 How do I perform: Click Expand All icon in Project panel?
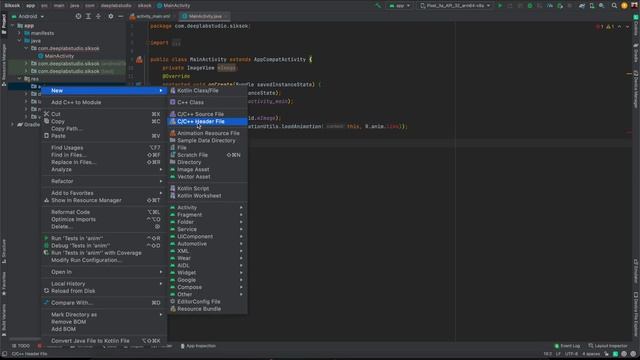[88, 16]
